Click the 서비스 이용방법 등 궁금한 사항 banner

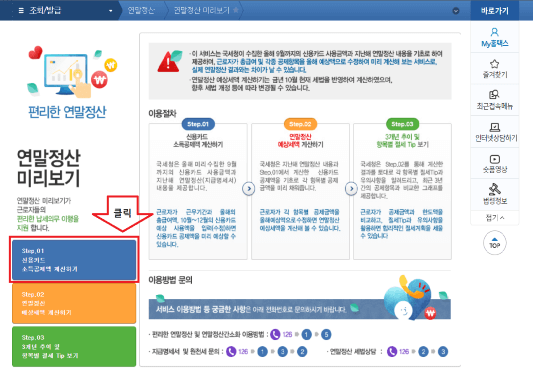[299, 309]
